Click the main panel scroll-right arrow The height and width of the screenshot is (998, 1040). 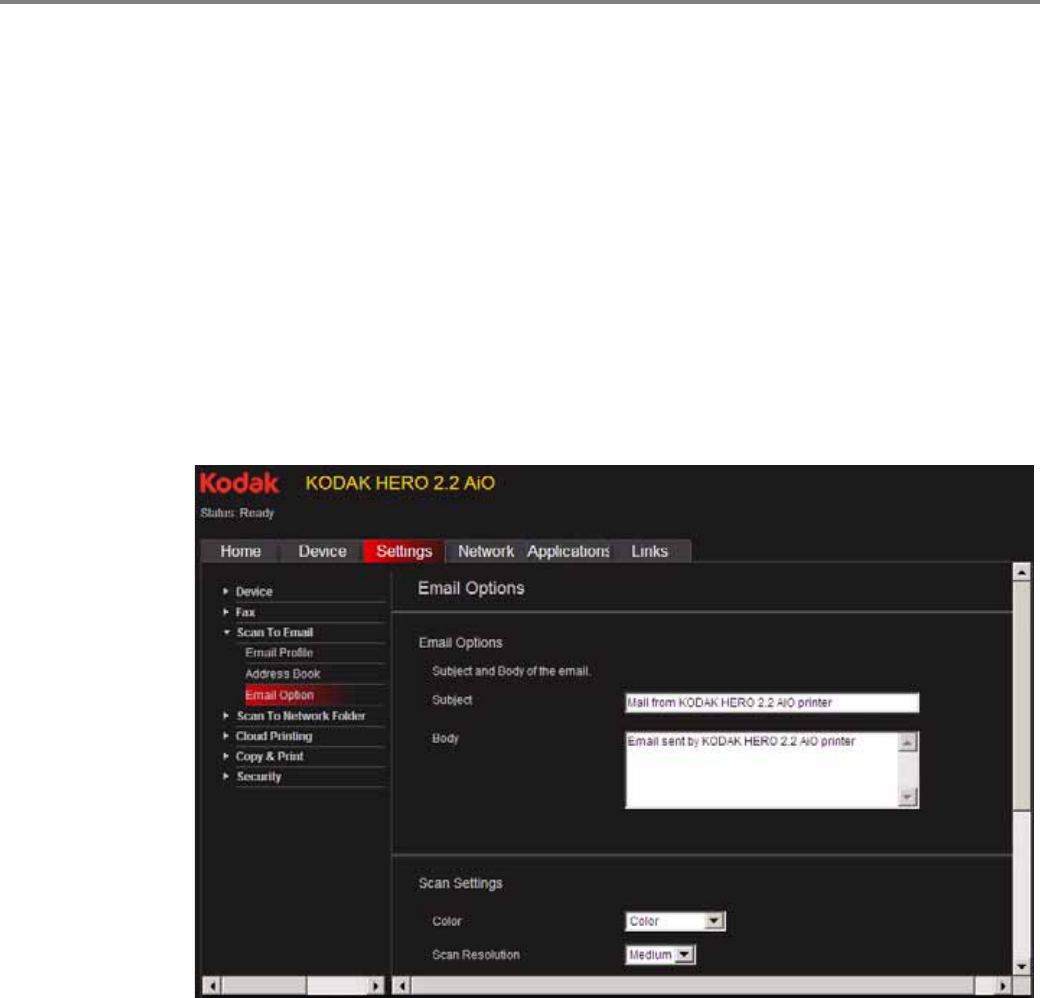(x=1002, y=985)
